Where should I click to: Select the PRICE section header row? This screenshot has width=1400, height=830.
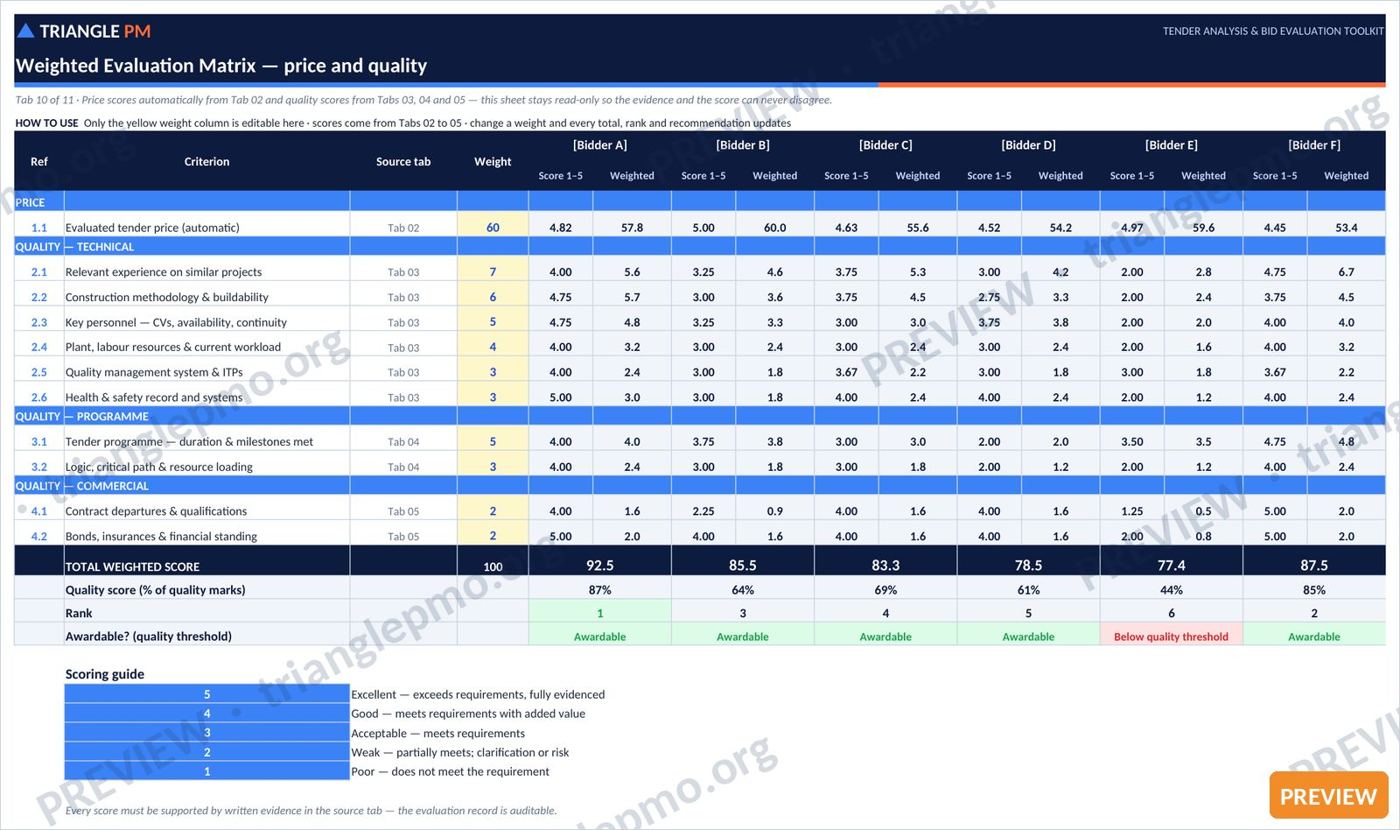(700, 202)
